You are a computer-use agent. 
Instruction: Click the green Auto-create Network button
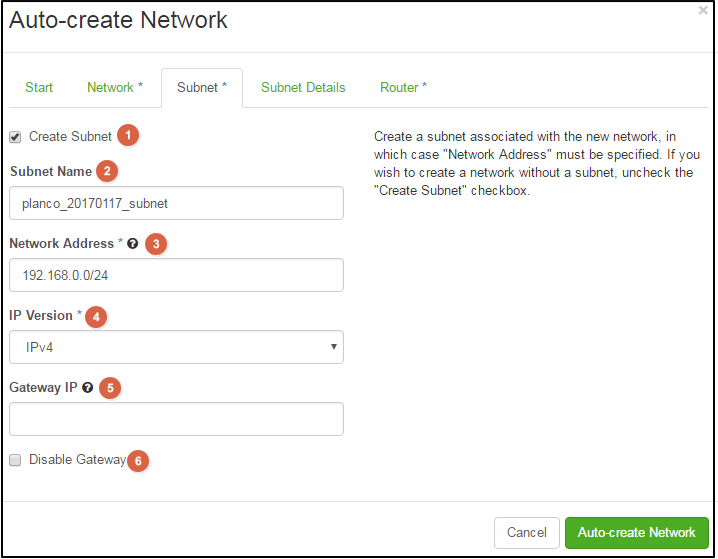pos(636,532)
